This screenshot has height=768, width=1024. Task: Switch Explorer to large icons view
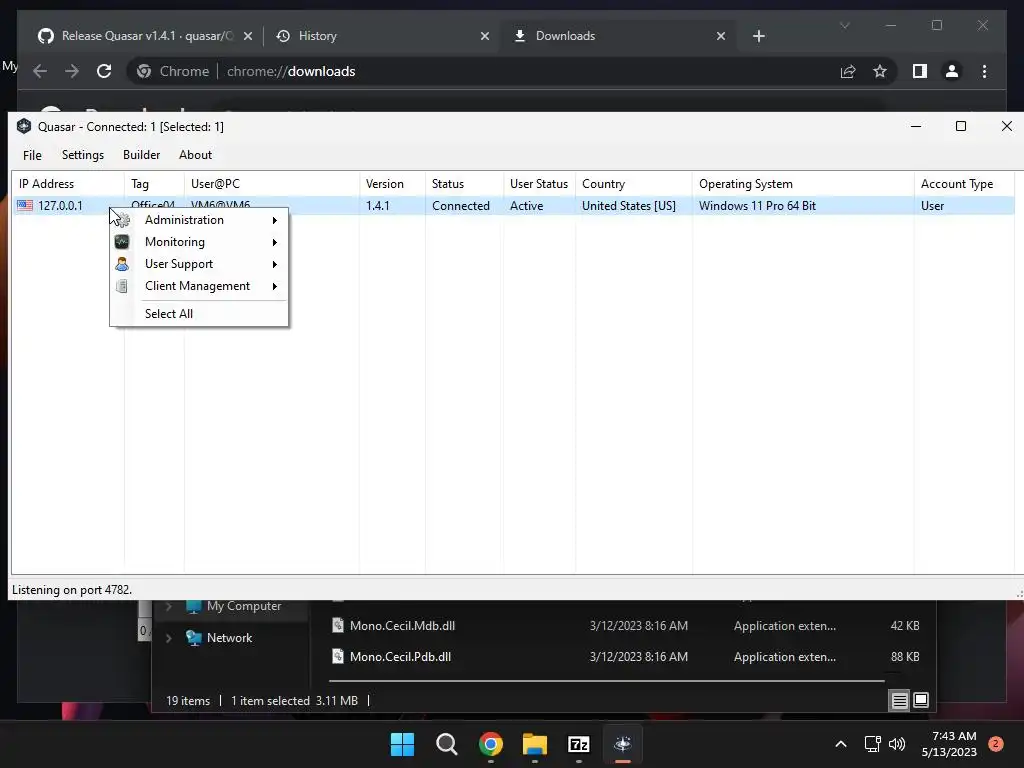[x=921, y=701]
